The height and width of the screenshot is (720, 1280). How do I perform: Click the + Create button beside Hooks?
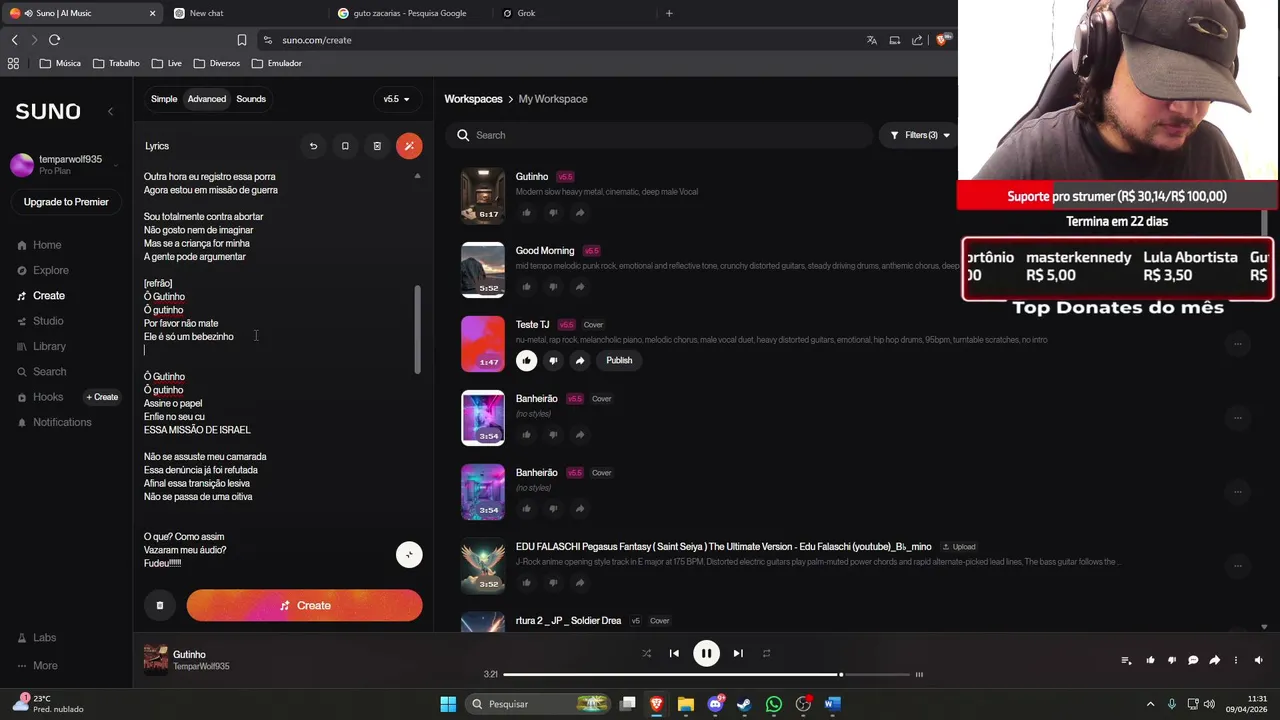(x=102, y=397)
